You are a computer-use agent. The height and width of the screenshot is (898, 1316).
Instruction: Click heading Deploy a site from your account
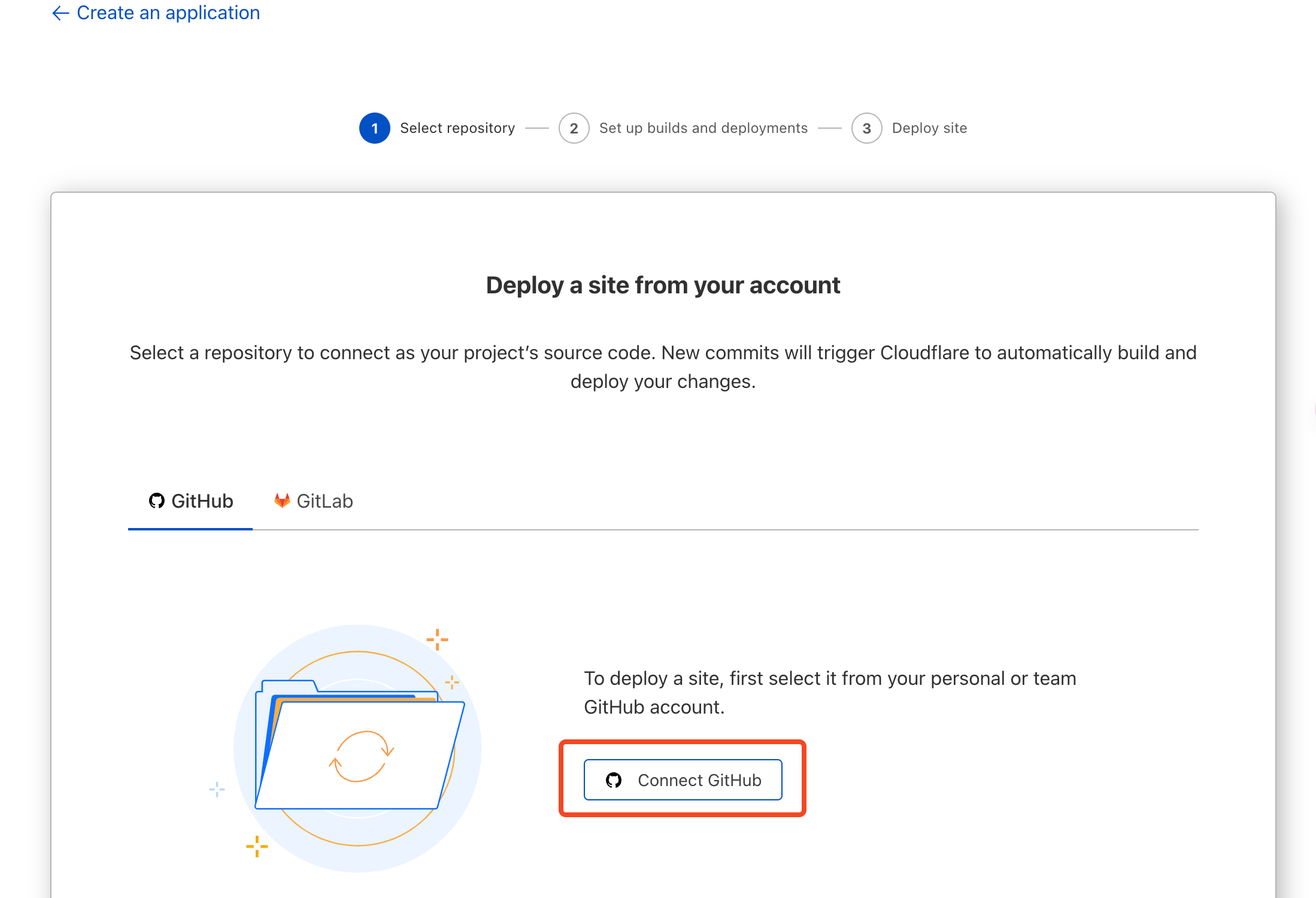[663, 286]
